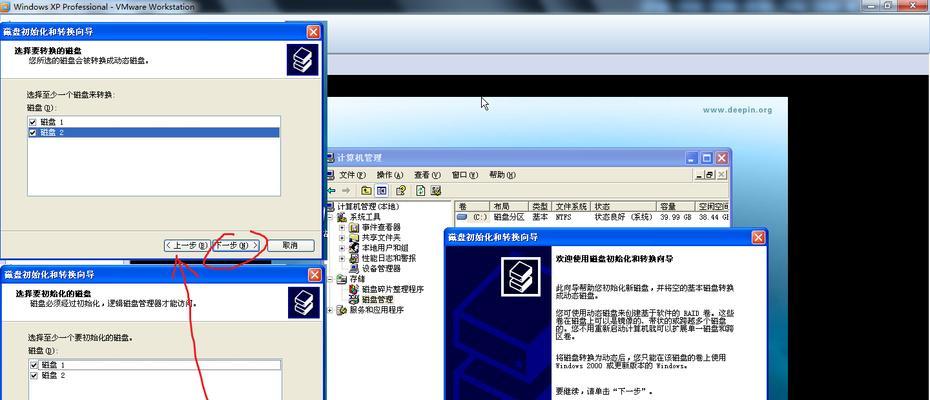Open 设备管理器 in the console tree
Screen dimensions: 930x400
381,268
